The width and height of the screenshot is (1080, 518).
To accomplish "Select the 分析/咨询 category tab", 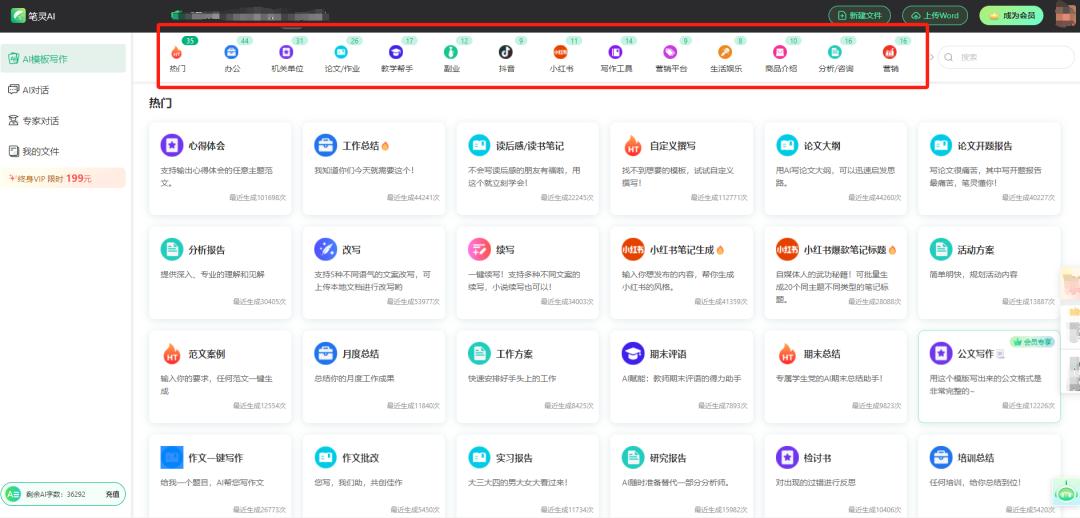I will tap(835, 58).
